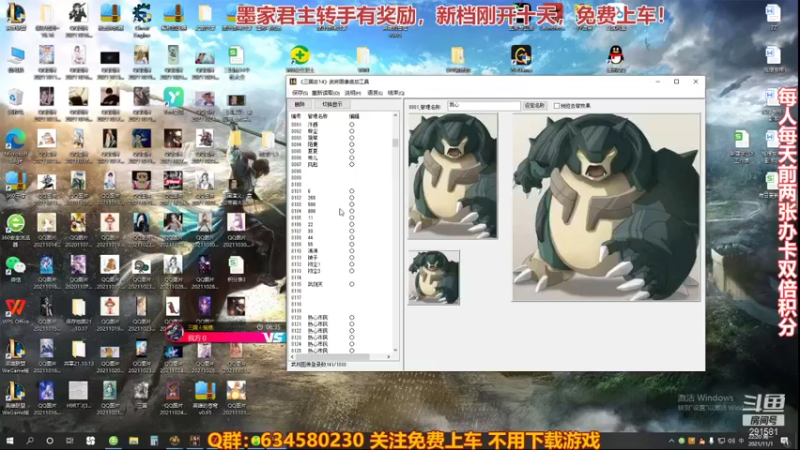Screen dimensions: 800x450
Task: Open the 重新读取(O) menu
Action: 325,93
